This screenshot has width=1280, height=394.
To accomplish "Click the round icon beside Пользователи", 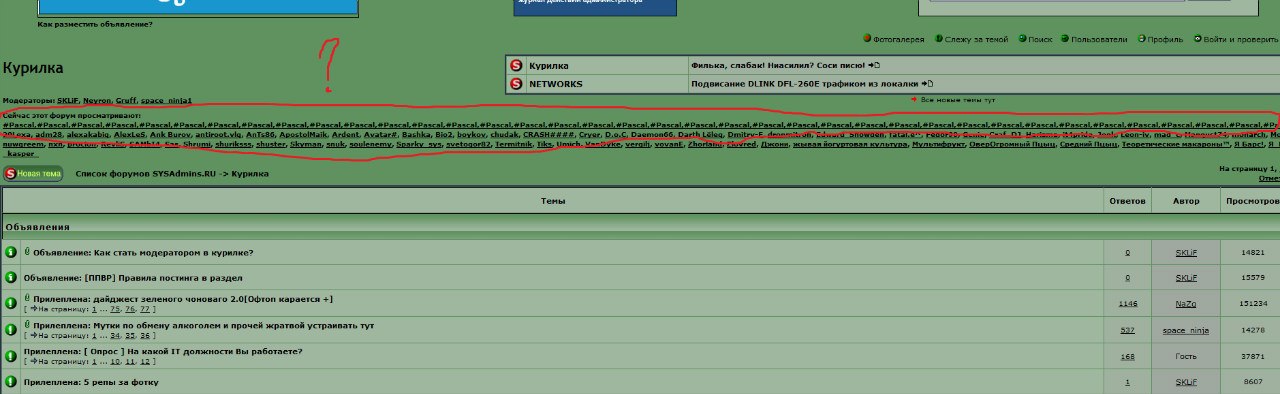I will point(1065,39).
